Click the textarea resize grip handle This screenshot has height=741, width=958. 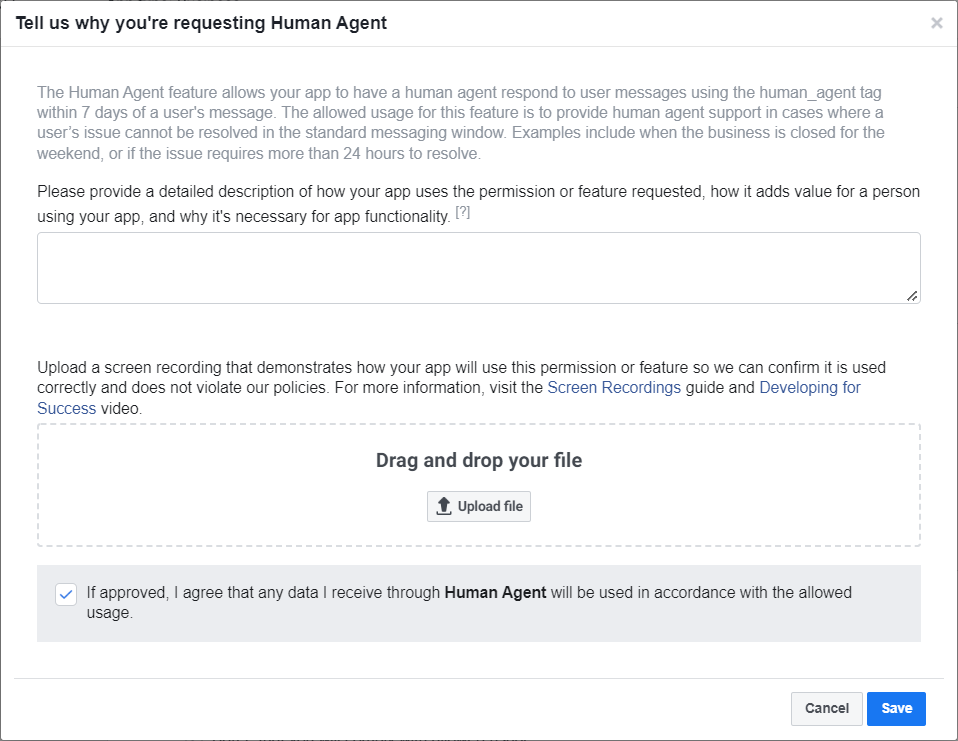(911, 294)
